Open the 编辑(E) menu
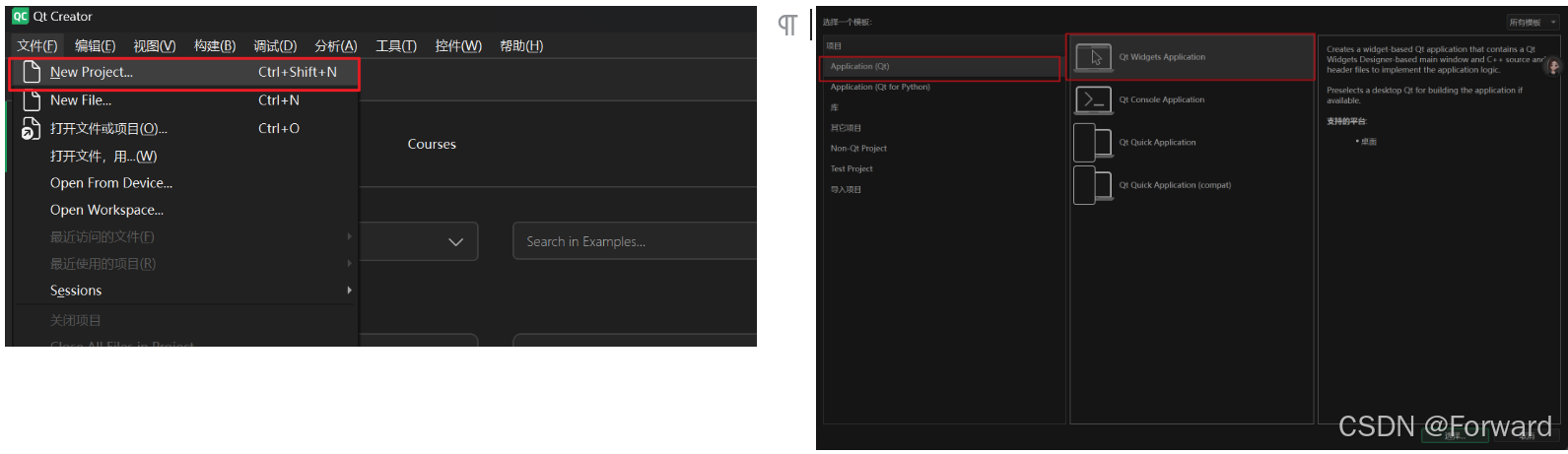 [x=96, y=45]
